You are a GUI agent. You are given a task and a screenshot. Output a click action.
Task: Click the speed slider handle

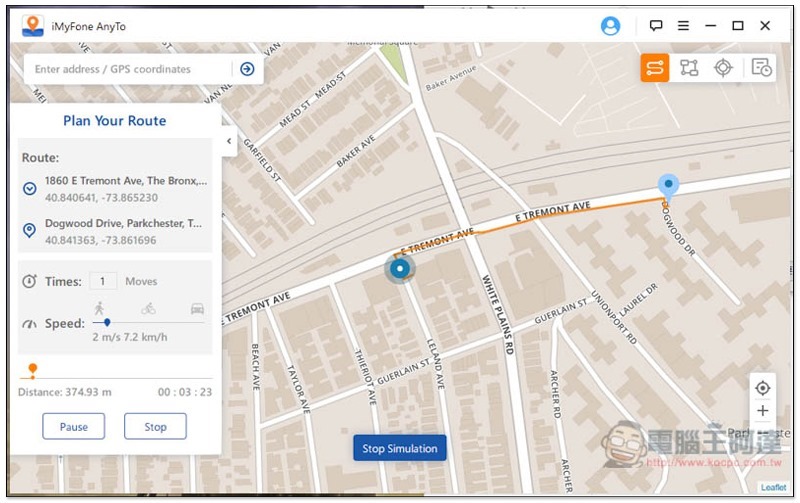[x=107, y=322]
